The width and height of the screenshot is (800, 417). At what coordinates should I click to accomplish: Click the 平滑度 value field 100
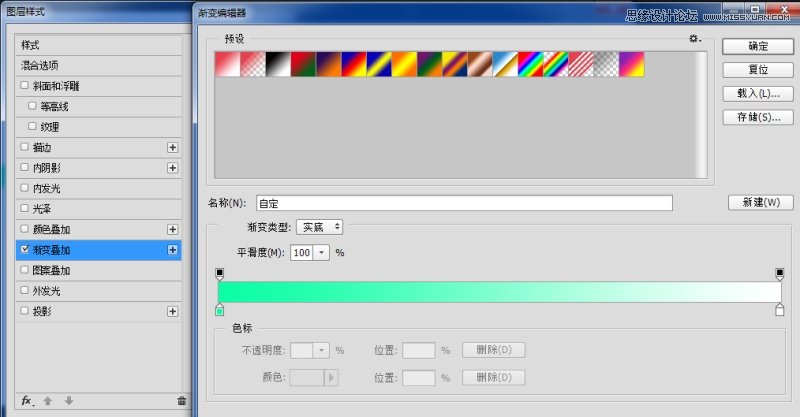click(x=302, y=253)
